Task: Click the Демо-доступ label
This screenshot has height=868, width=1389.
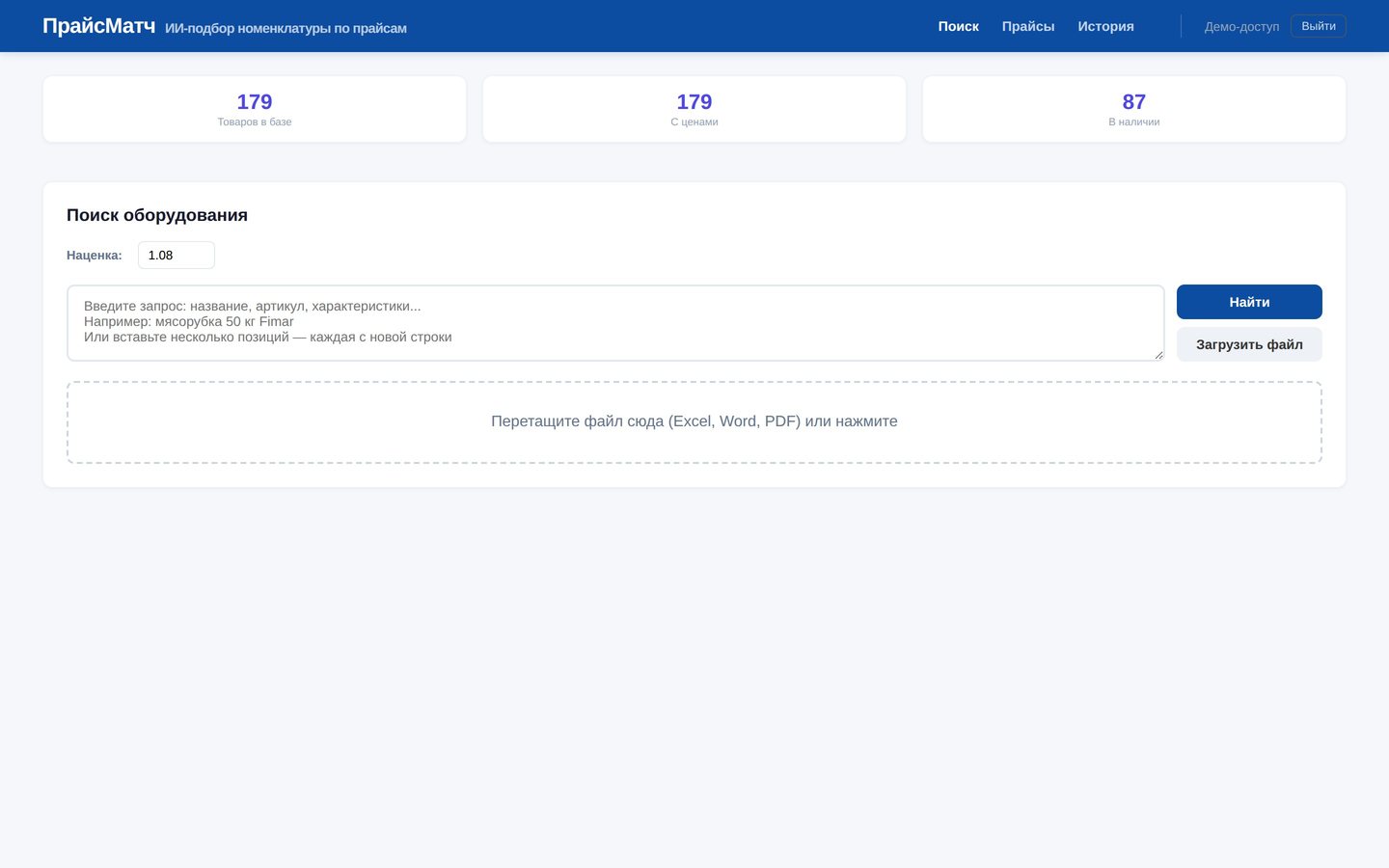Action: [x=1241, y=27]
